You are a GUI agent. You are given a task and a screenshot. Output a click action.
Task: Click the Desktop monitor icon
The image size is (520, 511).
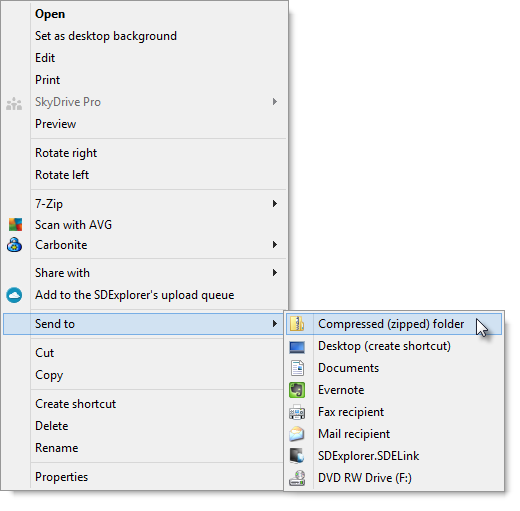click(297, 347)
